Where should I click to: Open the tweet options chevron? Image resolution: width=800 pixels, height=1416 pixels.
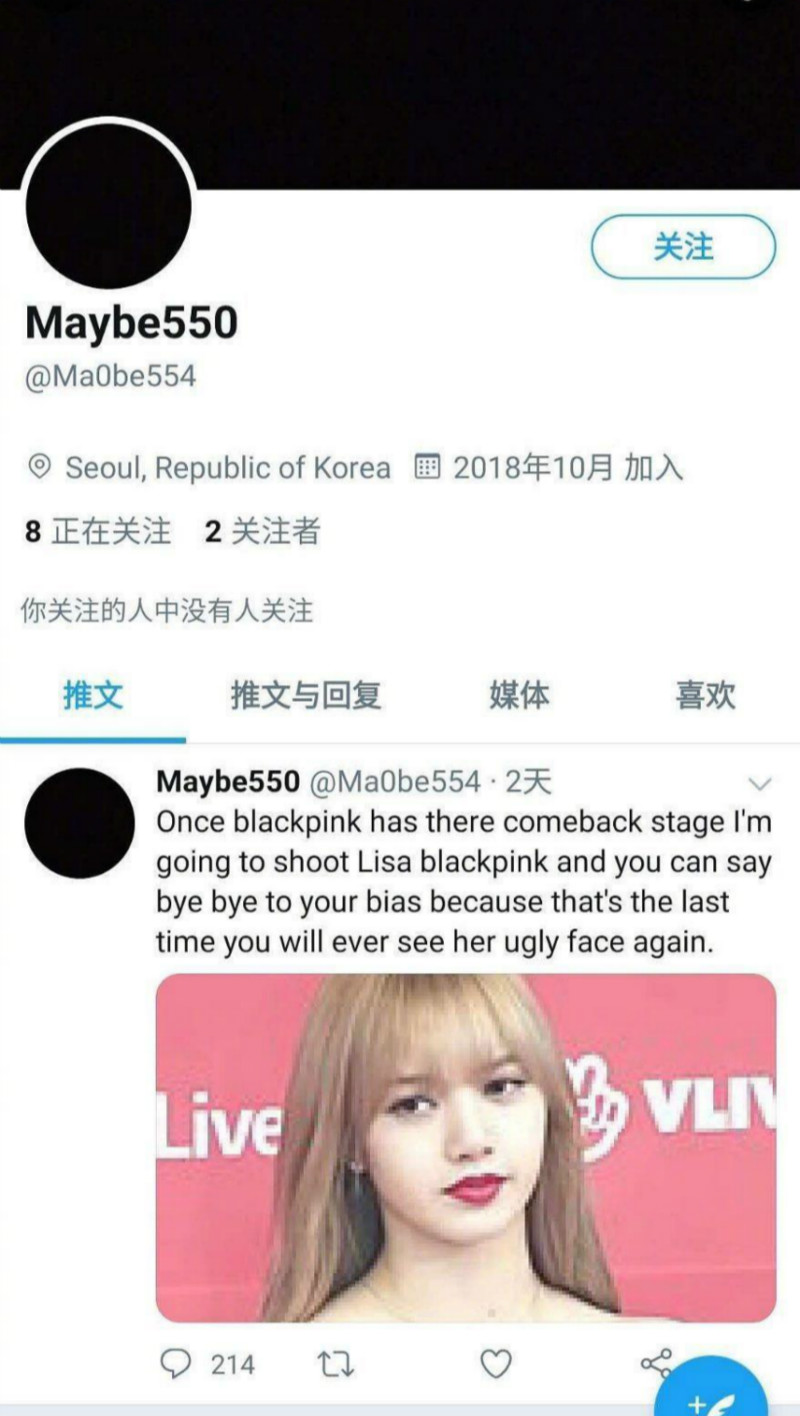760,782
